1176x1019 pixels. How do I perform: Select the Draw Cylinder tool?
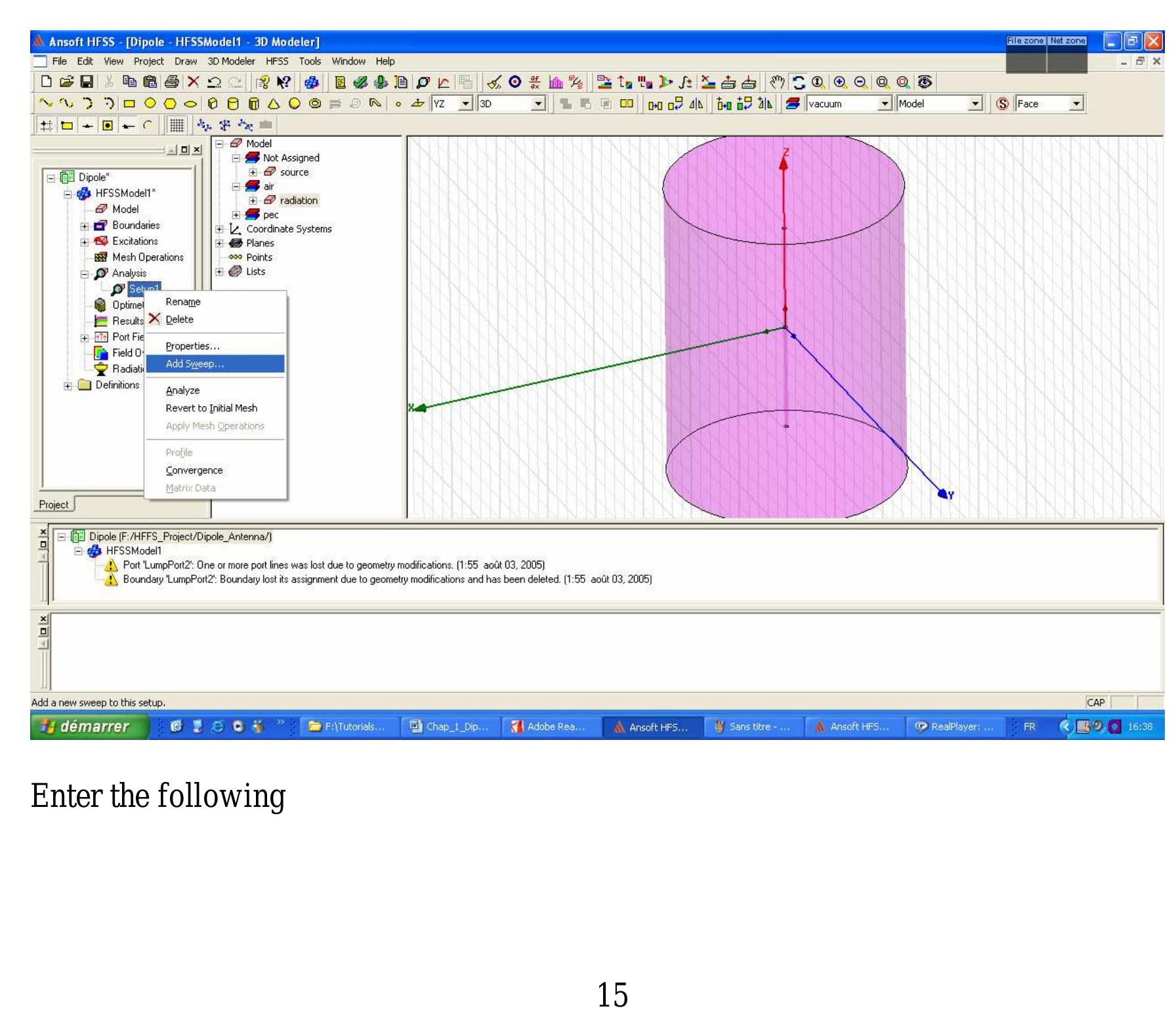234,103
